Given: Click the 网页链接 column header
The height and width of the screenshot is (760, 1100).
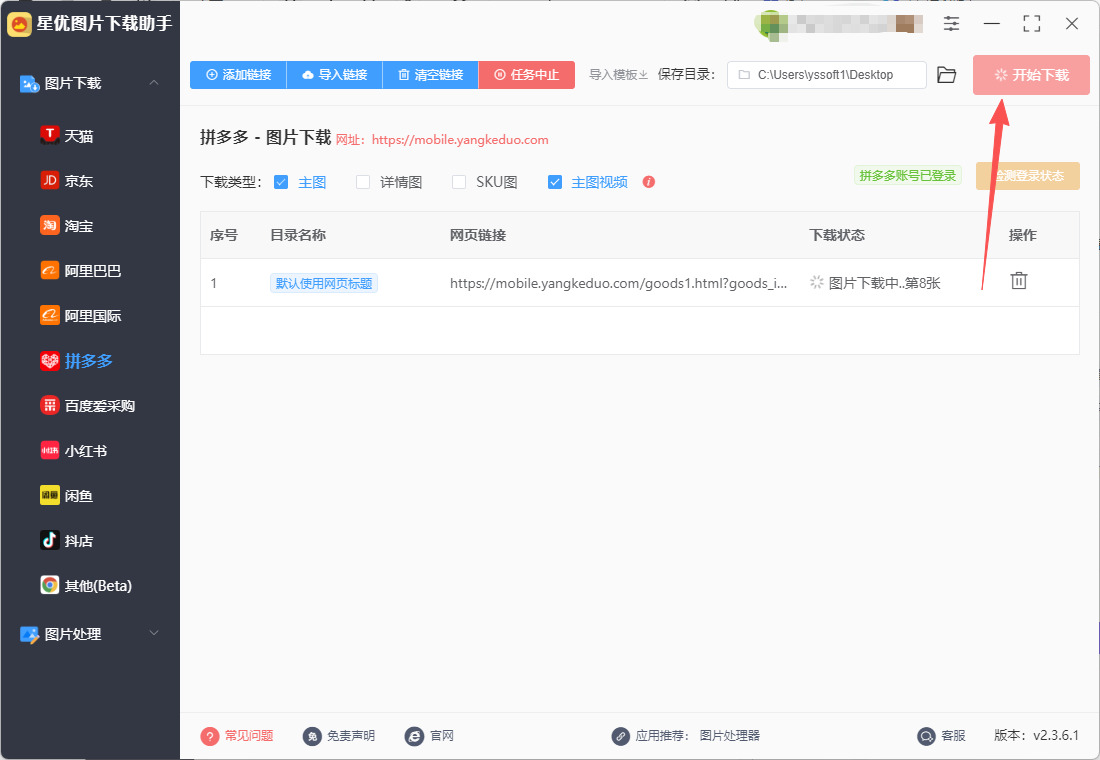Looking at the screenshot, I should pyautogui.click(x=478, y=235).
